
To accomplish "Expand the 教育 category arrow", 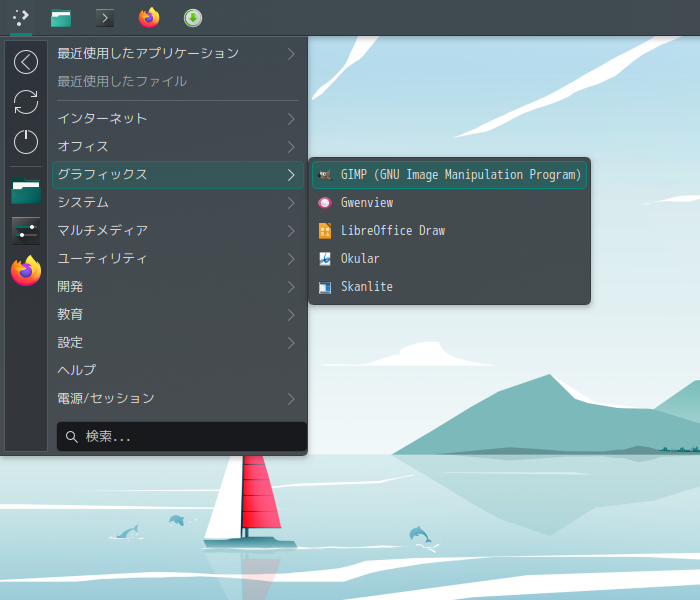I will [291, 315].
